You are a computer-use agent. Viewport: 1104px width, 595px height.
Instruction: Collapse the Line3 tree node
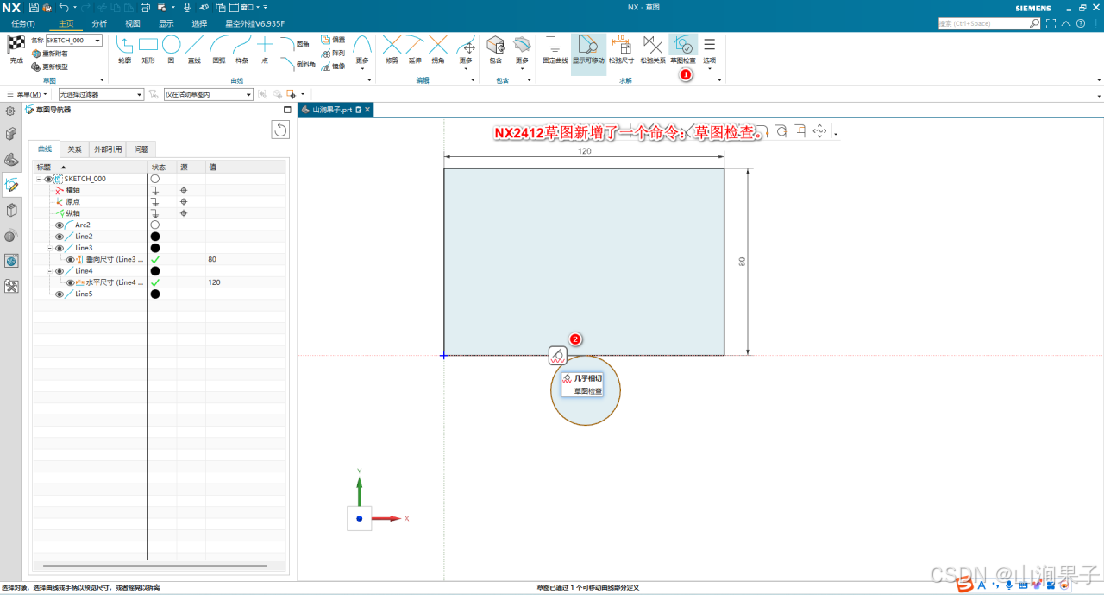click(50, 248)
